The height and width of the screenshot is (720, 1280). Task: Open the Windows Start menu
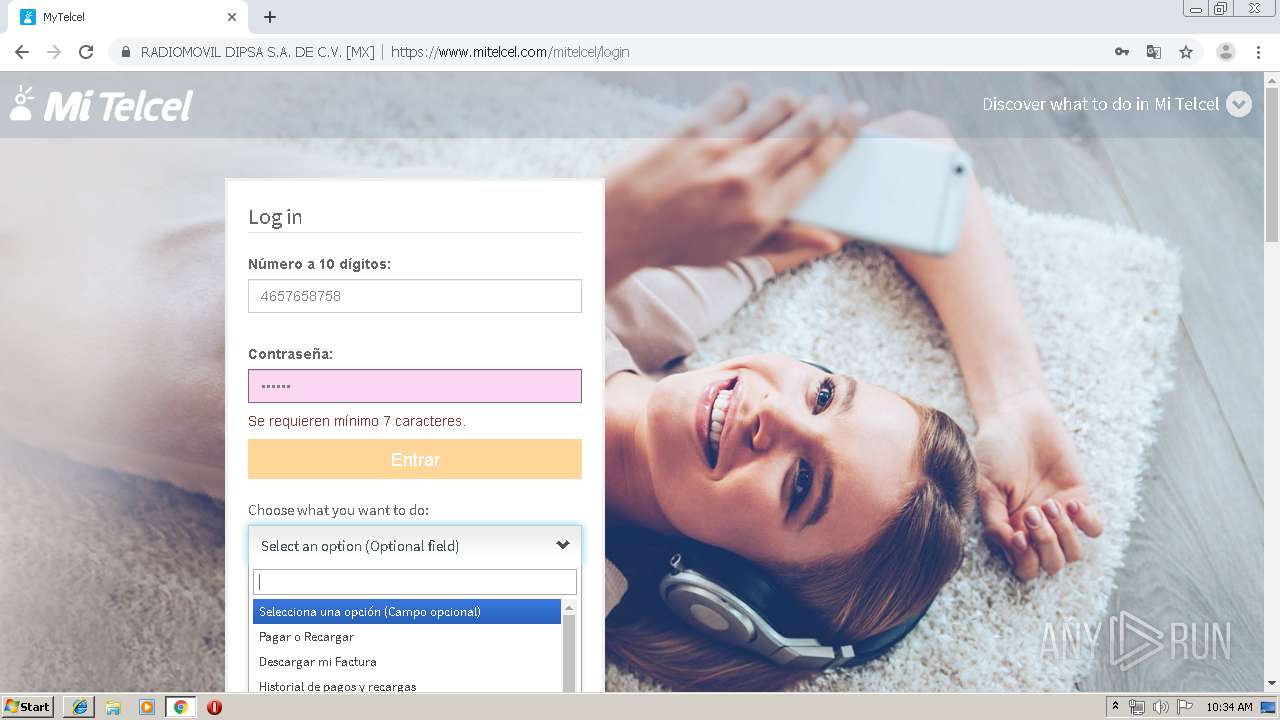(x=27, y=707)
